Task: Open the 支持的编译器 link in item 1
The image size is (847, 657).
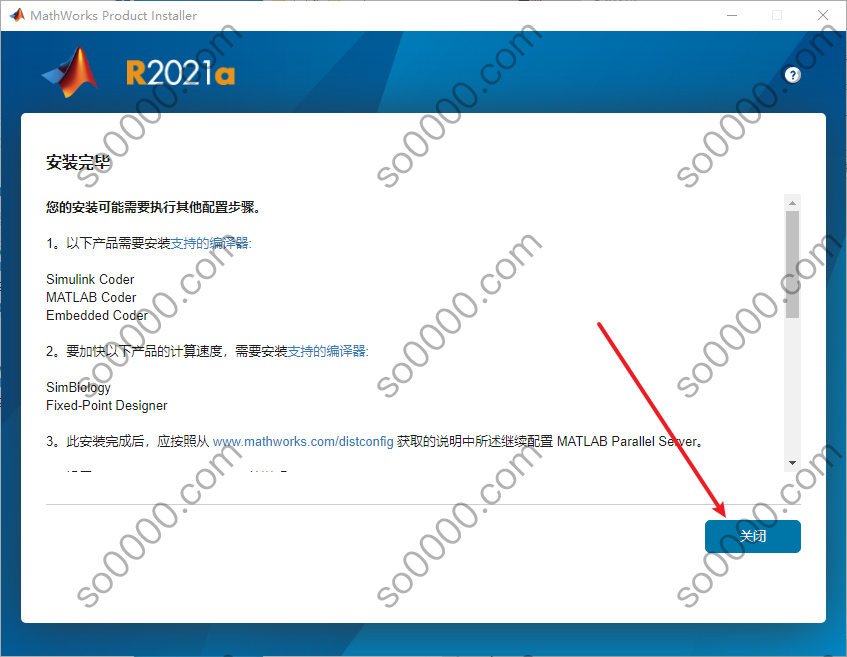Action: pos(211,243)
